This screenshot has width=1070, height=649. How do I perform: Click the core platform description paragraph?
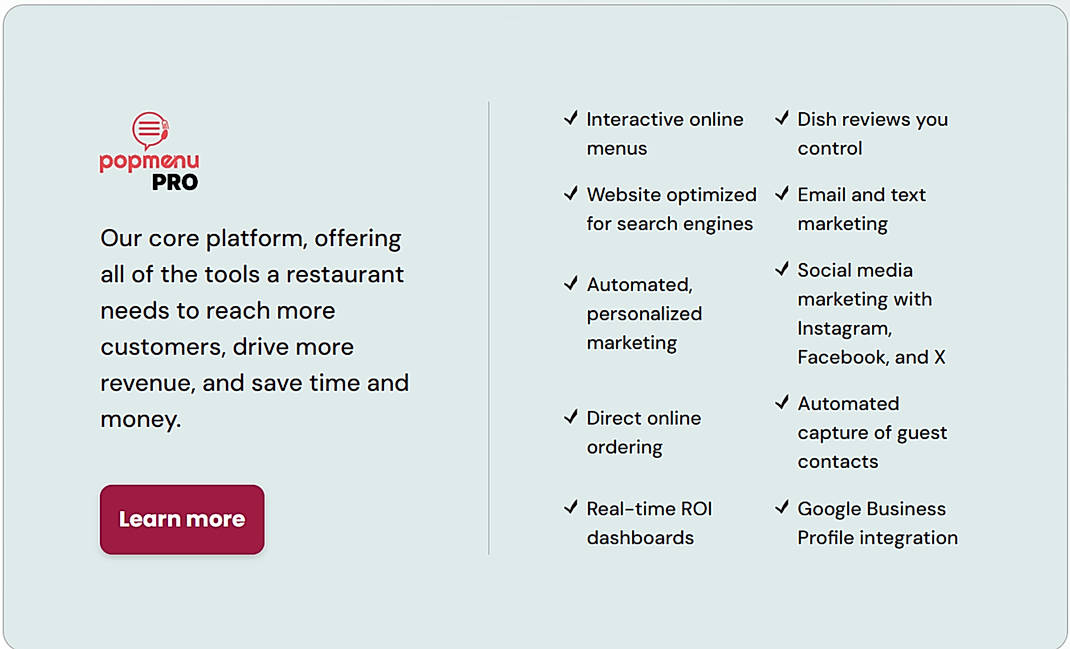pos(254,328)
